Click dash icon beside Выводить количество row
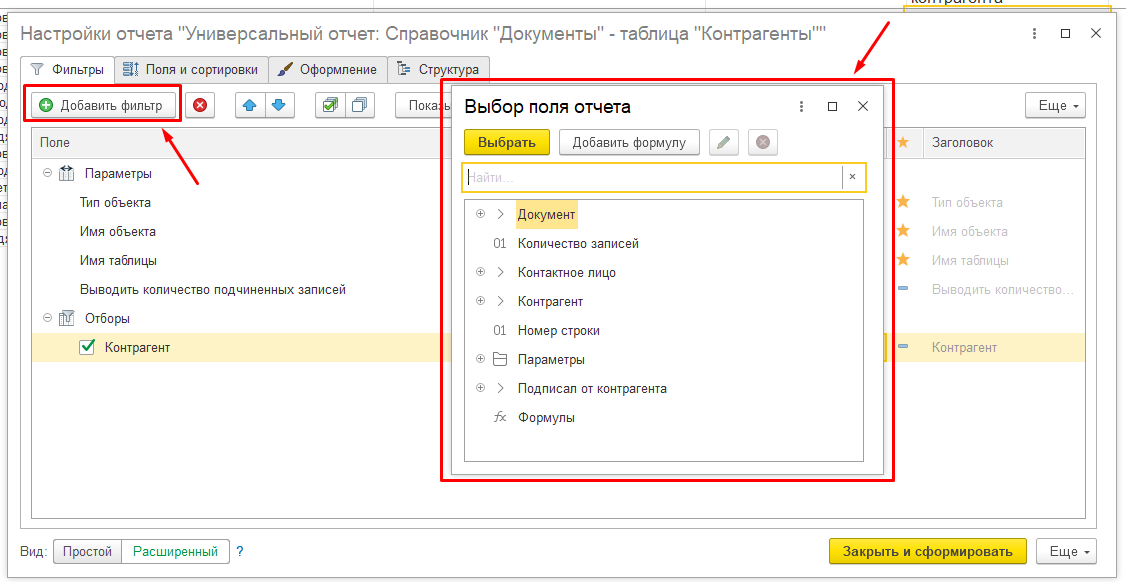 (903, 289)
